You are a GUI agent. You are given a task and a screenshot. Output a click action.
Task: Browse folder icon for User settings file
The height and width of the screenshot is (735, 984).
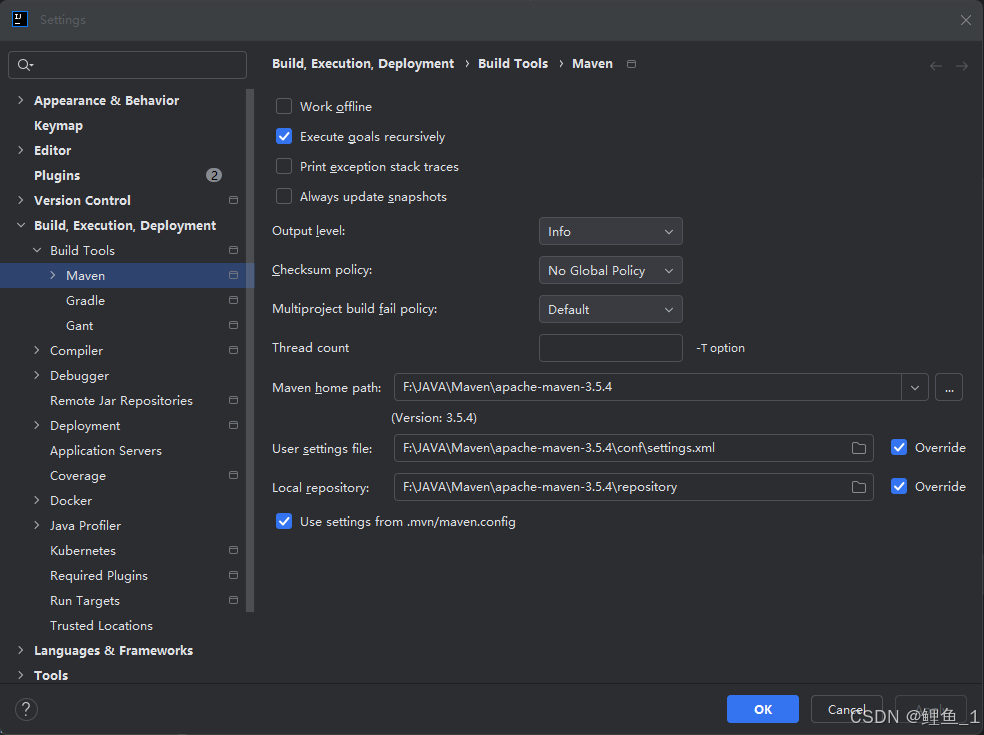point(858,448)
